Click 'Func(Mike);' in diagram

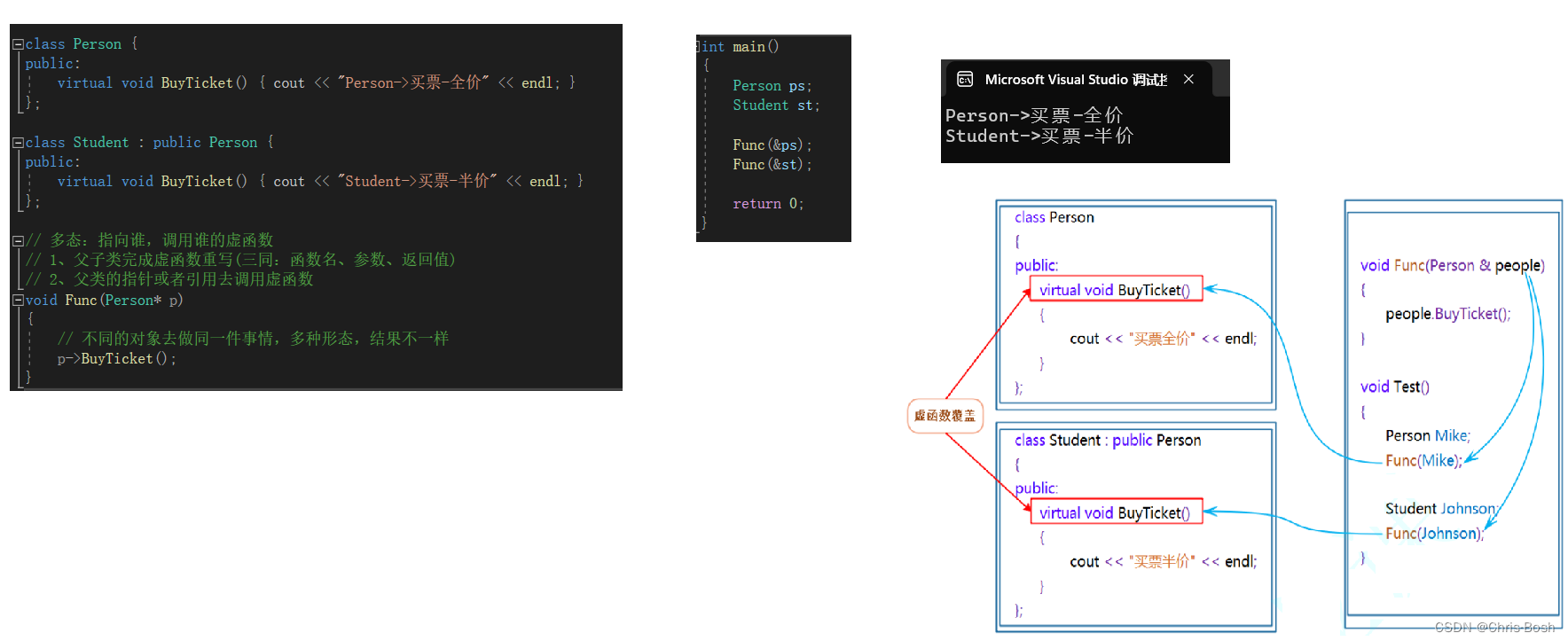pos(1423,460)
